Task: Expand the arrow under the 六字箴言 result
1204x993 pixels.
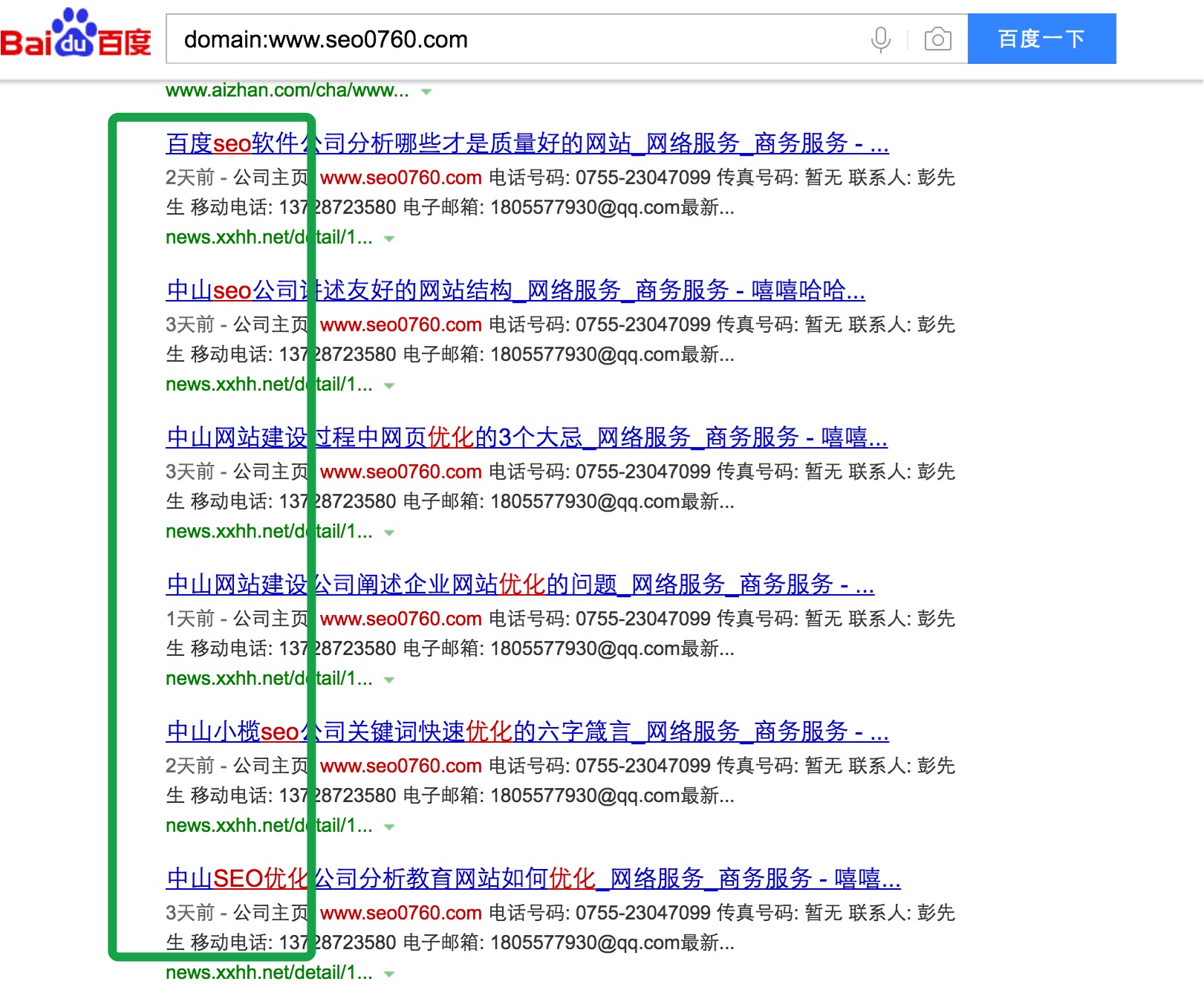Action: point(389,827)
